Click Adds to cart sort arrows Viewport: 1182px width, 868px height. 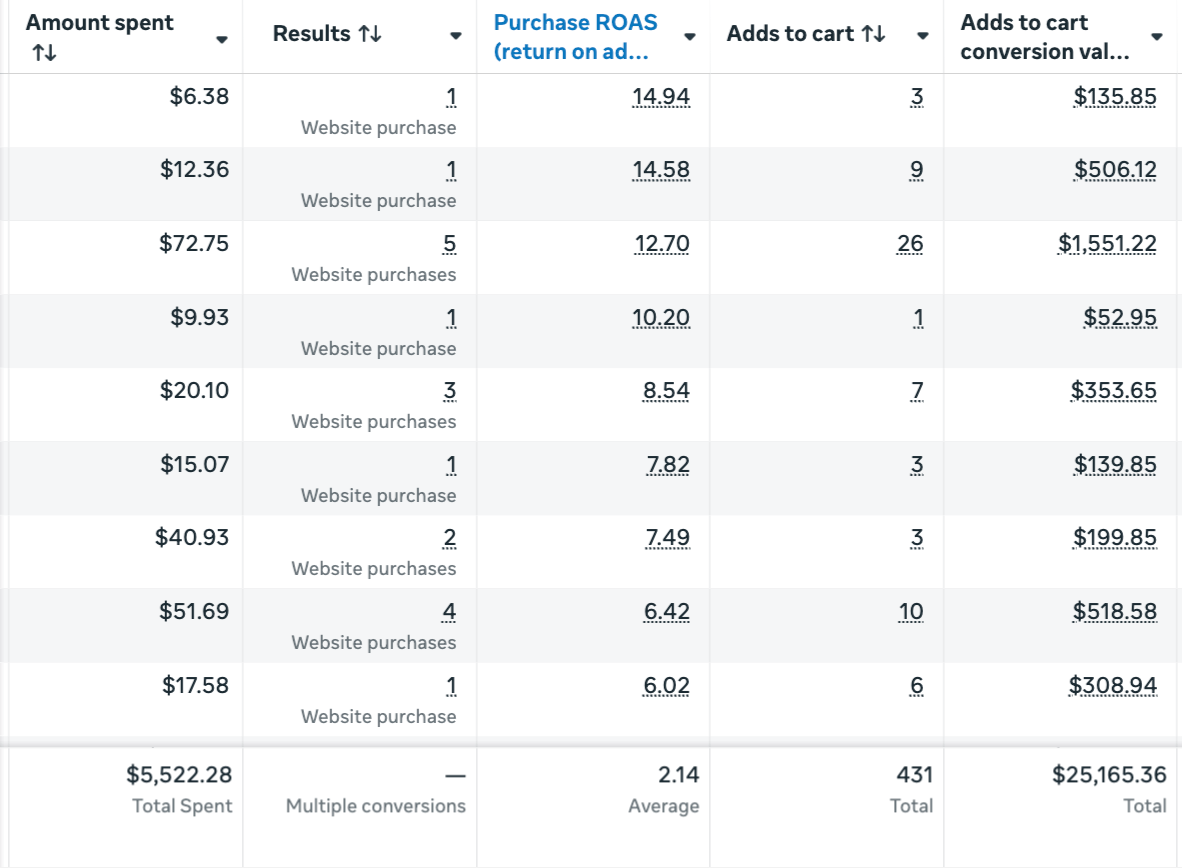[x=873, y=35]
